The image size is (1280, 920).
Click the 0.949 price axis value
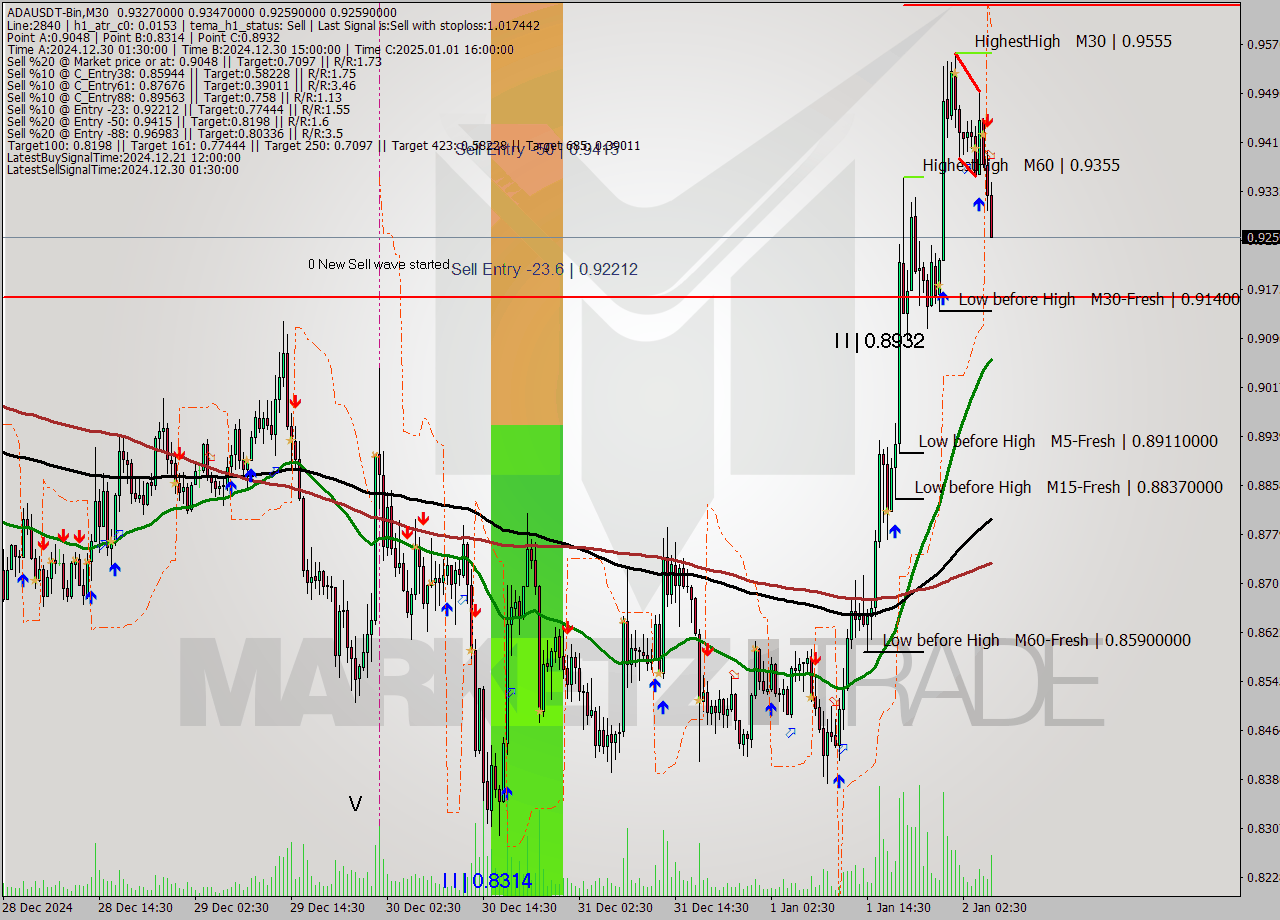(1261, 93)
